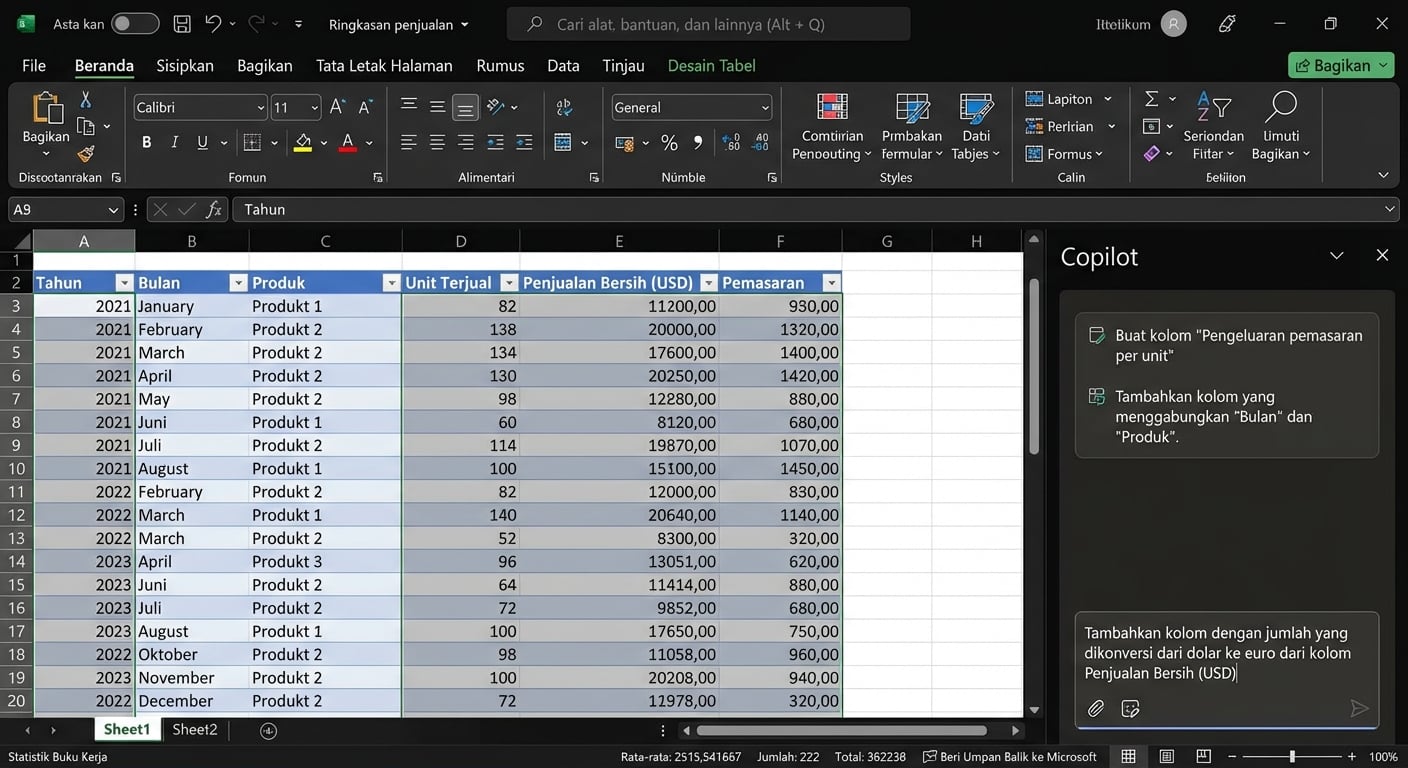Open the Desain Tabel tab
The width and height of the screenshot is (1408, 768).
pyautogui.click(x=711, y=65)
